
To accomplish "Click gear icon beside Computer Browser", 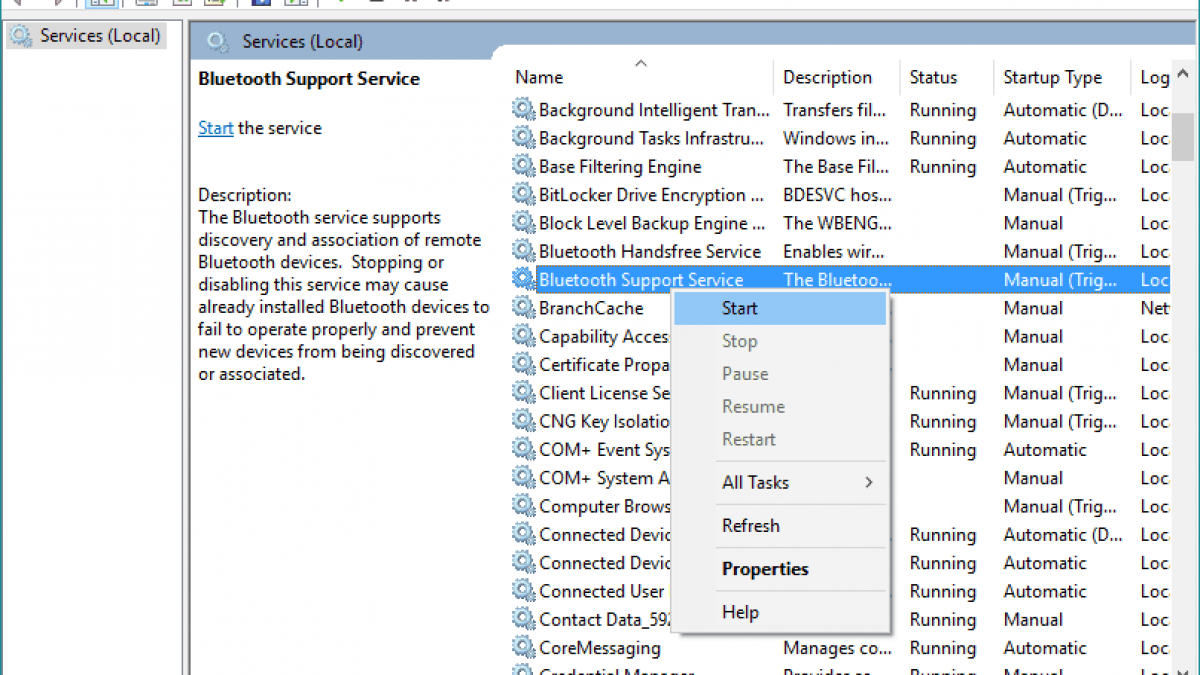I will (524, 506).
